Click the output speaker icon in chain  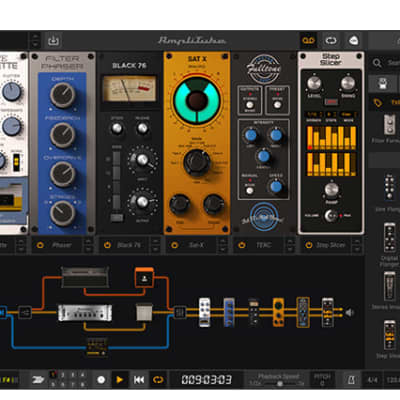[x=349, y=313]
